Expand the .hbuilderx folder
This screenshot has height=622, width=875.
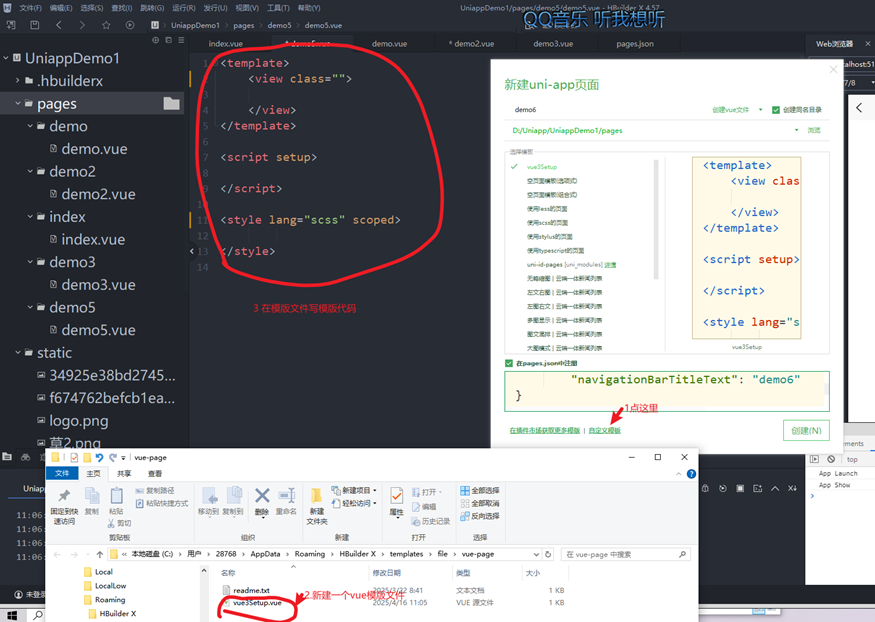pyautogui.click(x=18, y=81)
